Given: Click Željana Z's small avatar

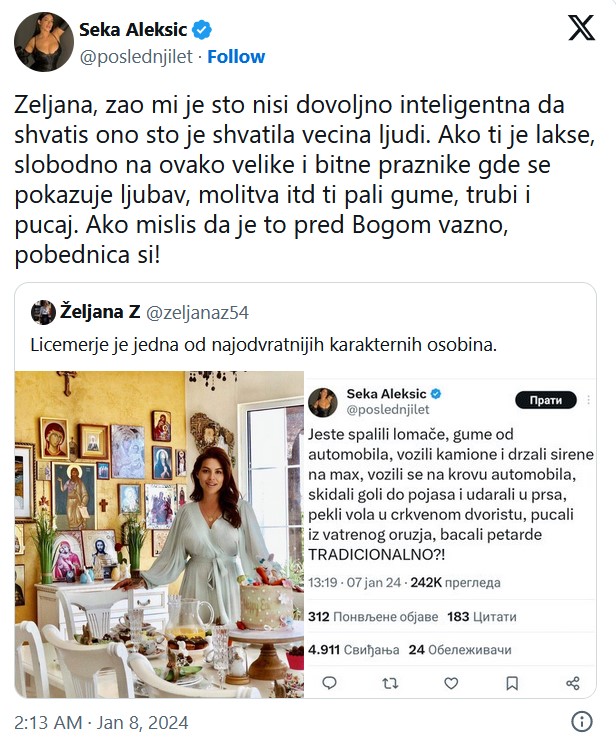Looking at the screenshot, I should pyautogui.click(x=43, y=312).
